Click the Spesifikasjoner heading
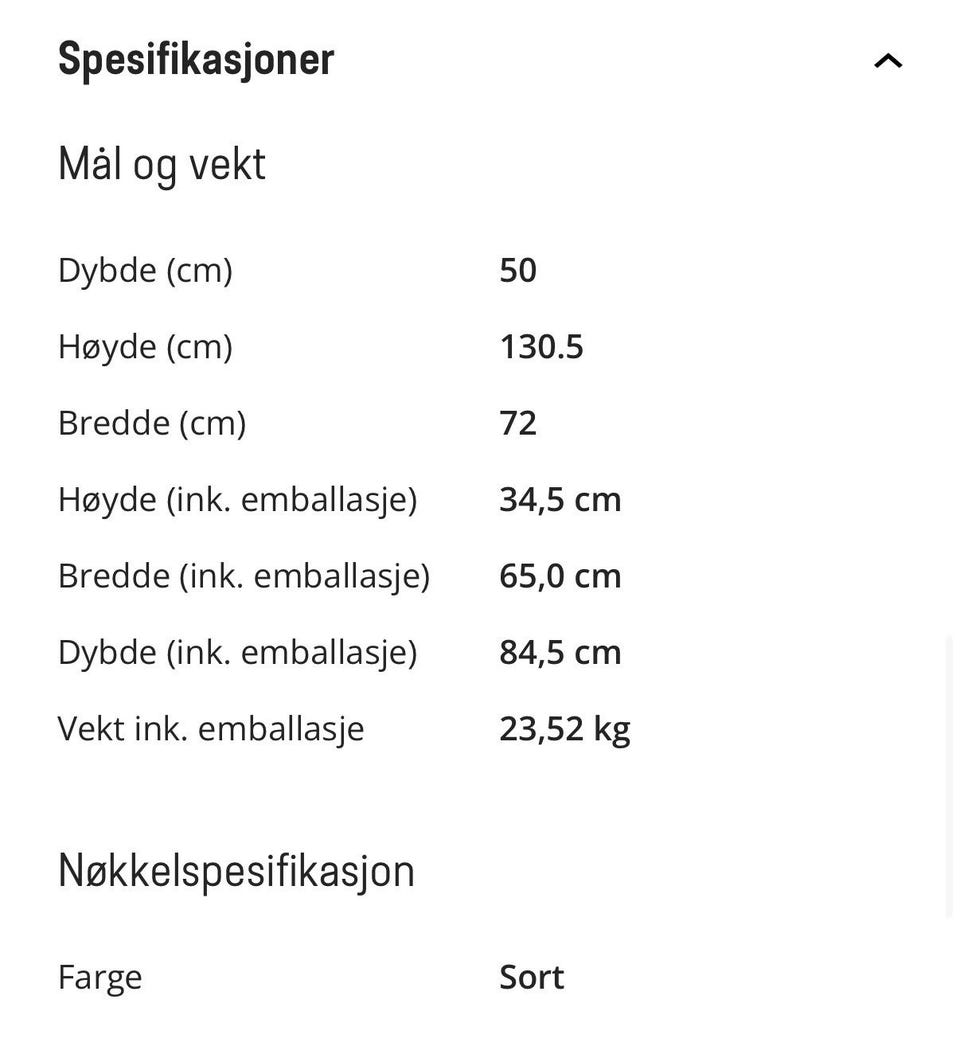 195,60
